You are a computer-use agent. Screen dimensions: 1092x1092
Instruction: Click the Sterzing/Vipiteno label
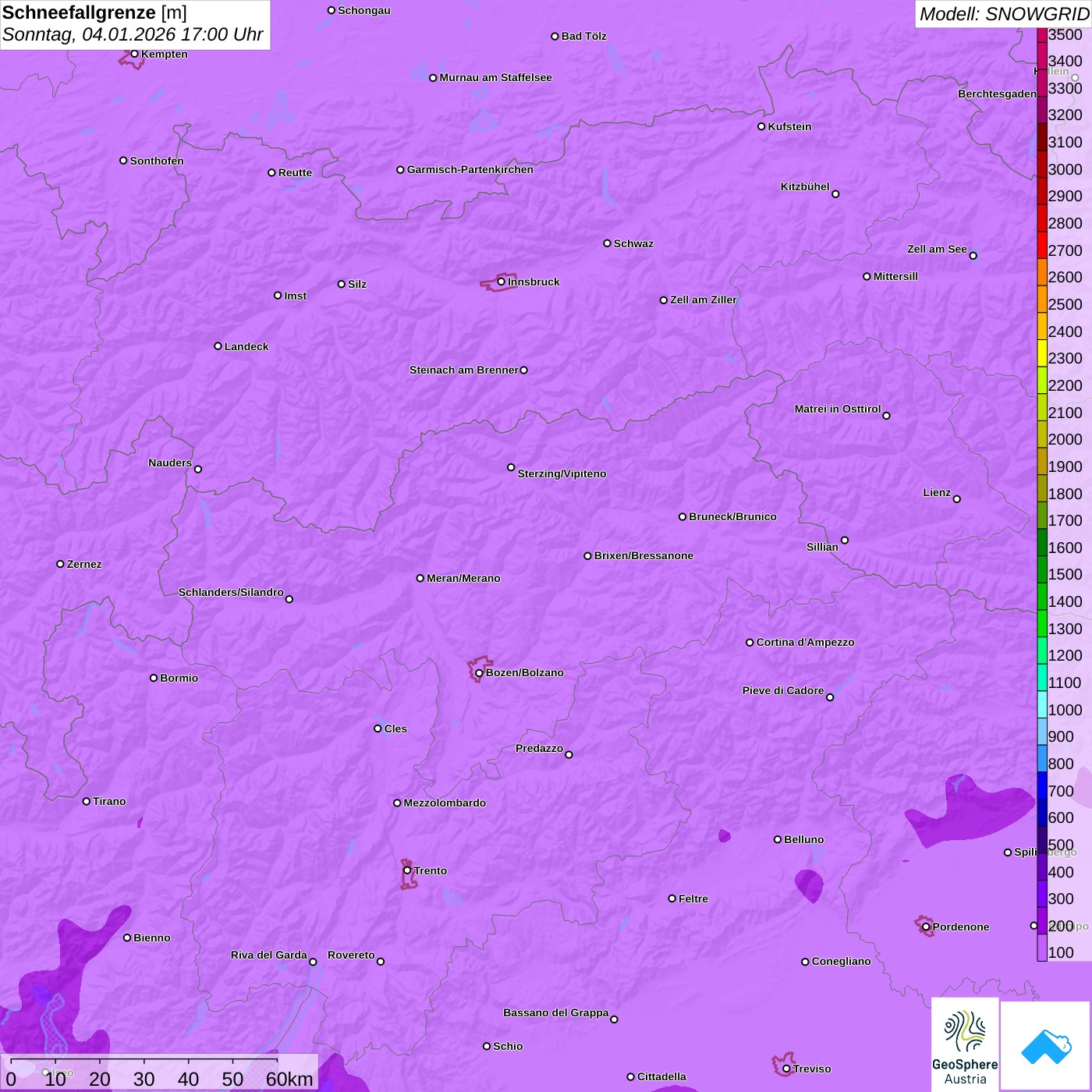(x=562, y=473)
